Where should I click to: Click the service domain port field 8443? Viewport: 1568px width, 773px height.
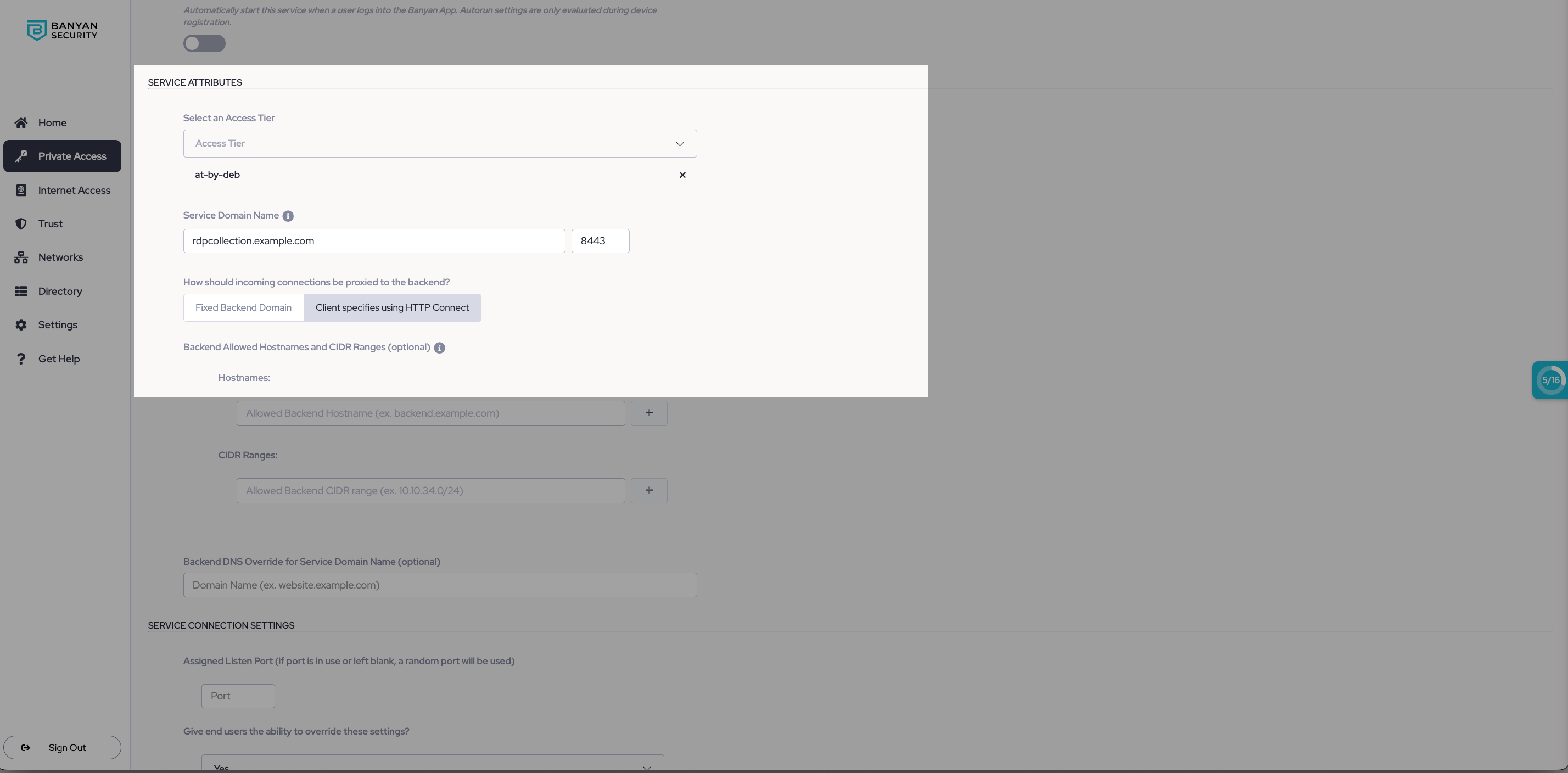click(x=600, y=241)
